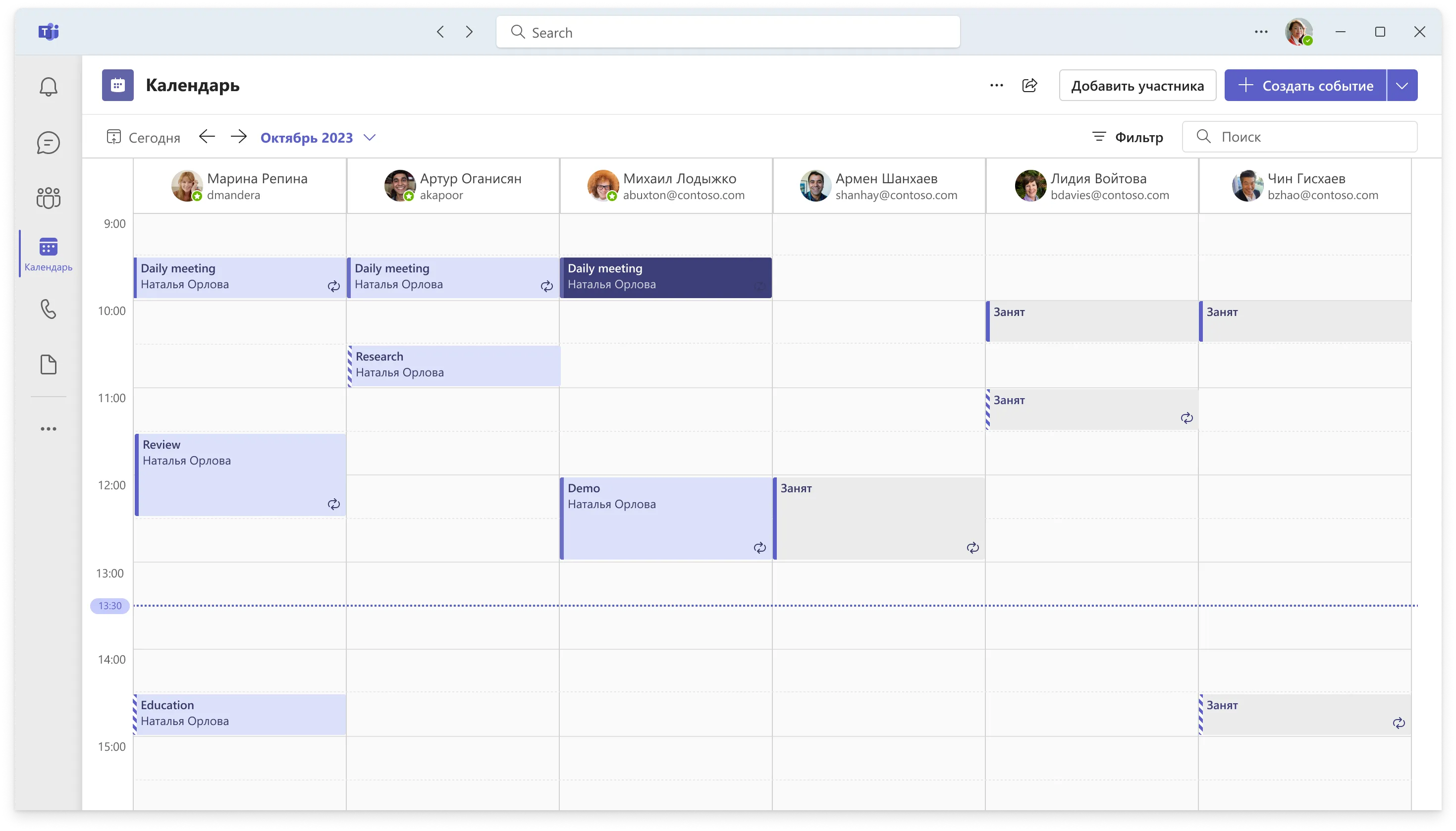
Task: Open Михаил Лодыжко's Daily meeting event
Action: 665,277
